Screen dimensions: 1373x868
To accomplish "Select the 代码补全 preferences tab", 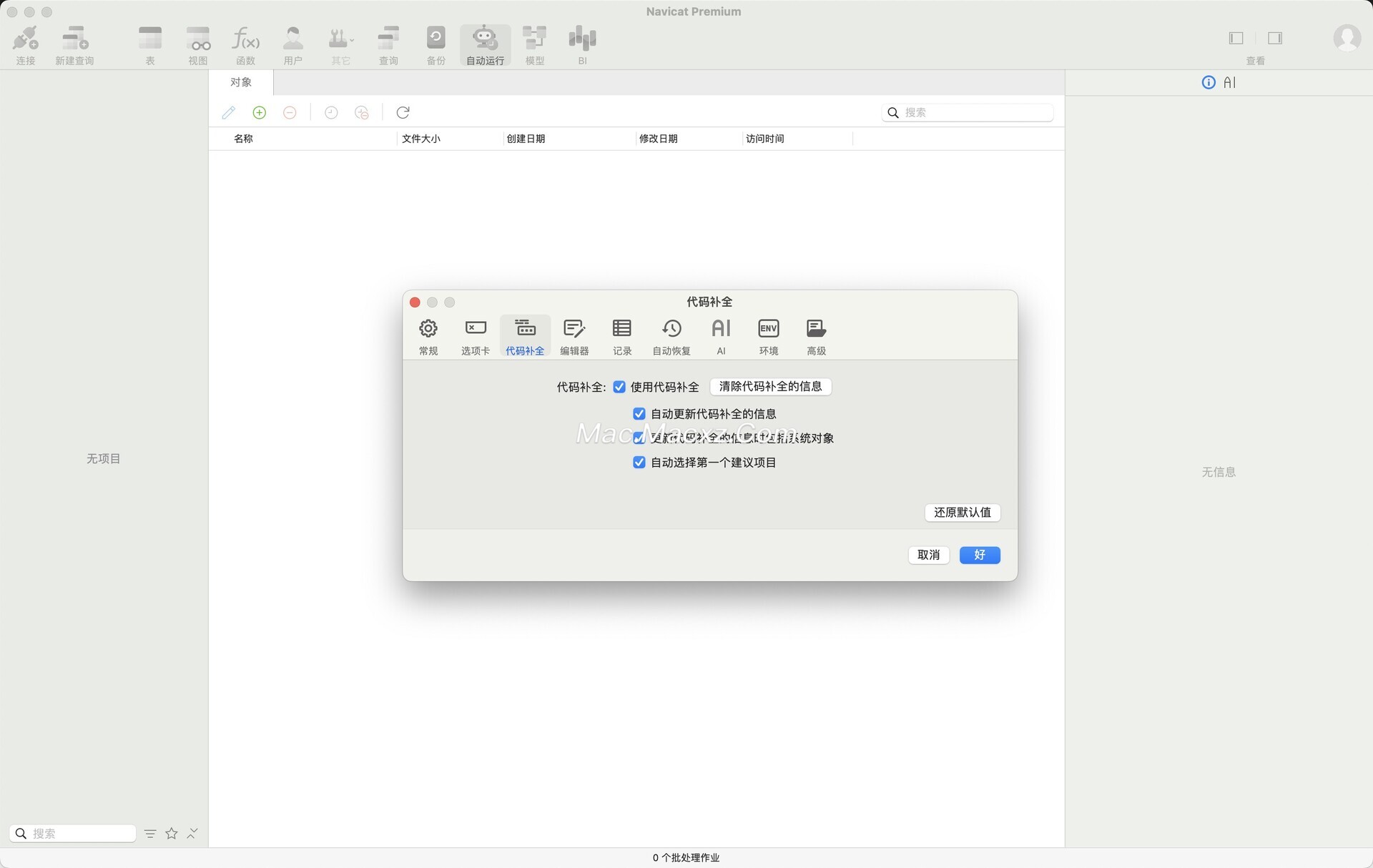I will [x=525, y=337].
